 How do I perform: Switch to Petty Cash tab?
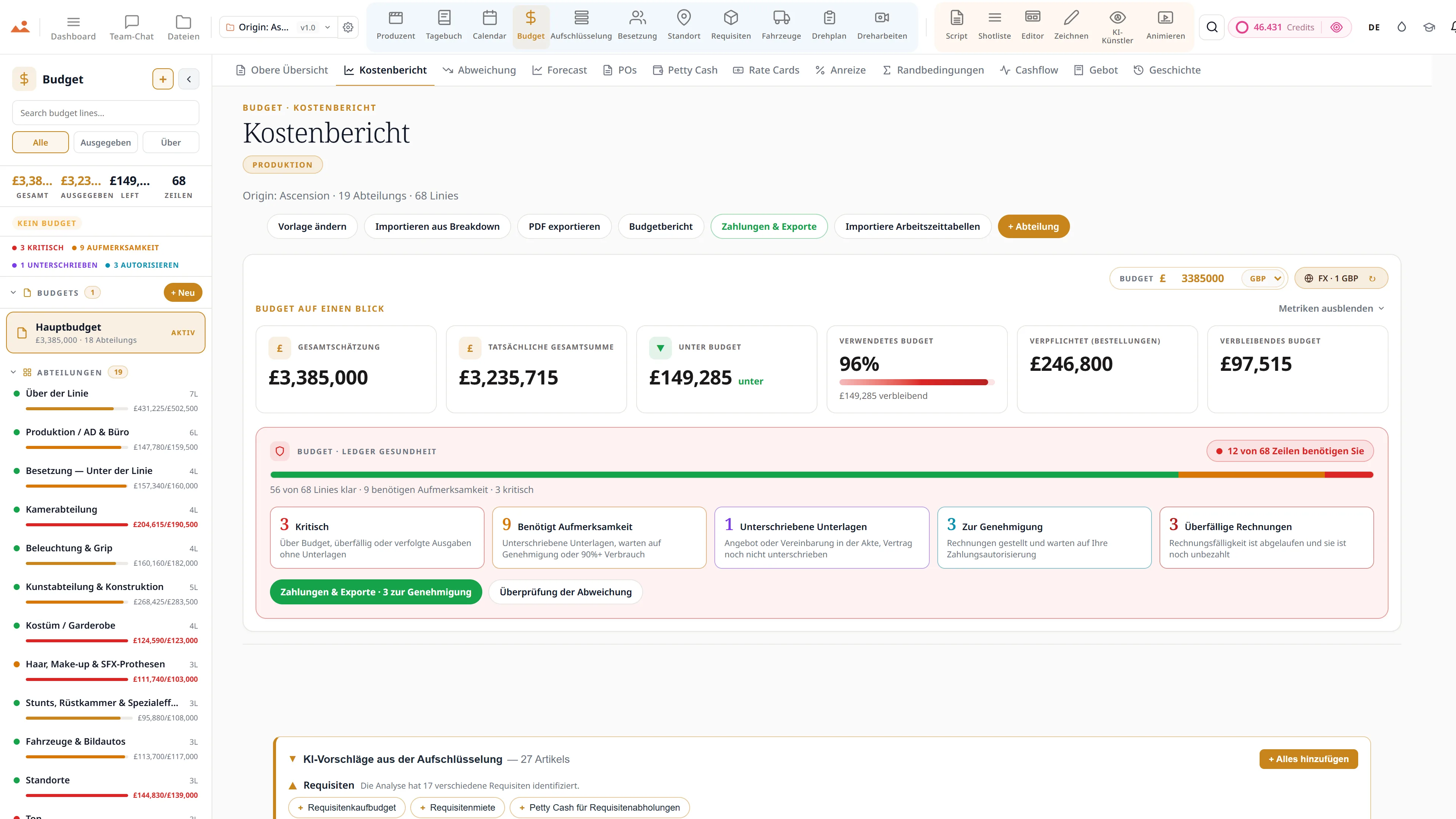tap(684, 70)
